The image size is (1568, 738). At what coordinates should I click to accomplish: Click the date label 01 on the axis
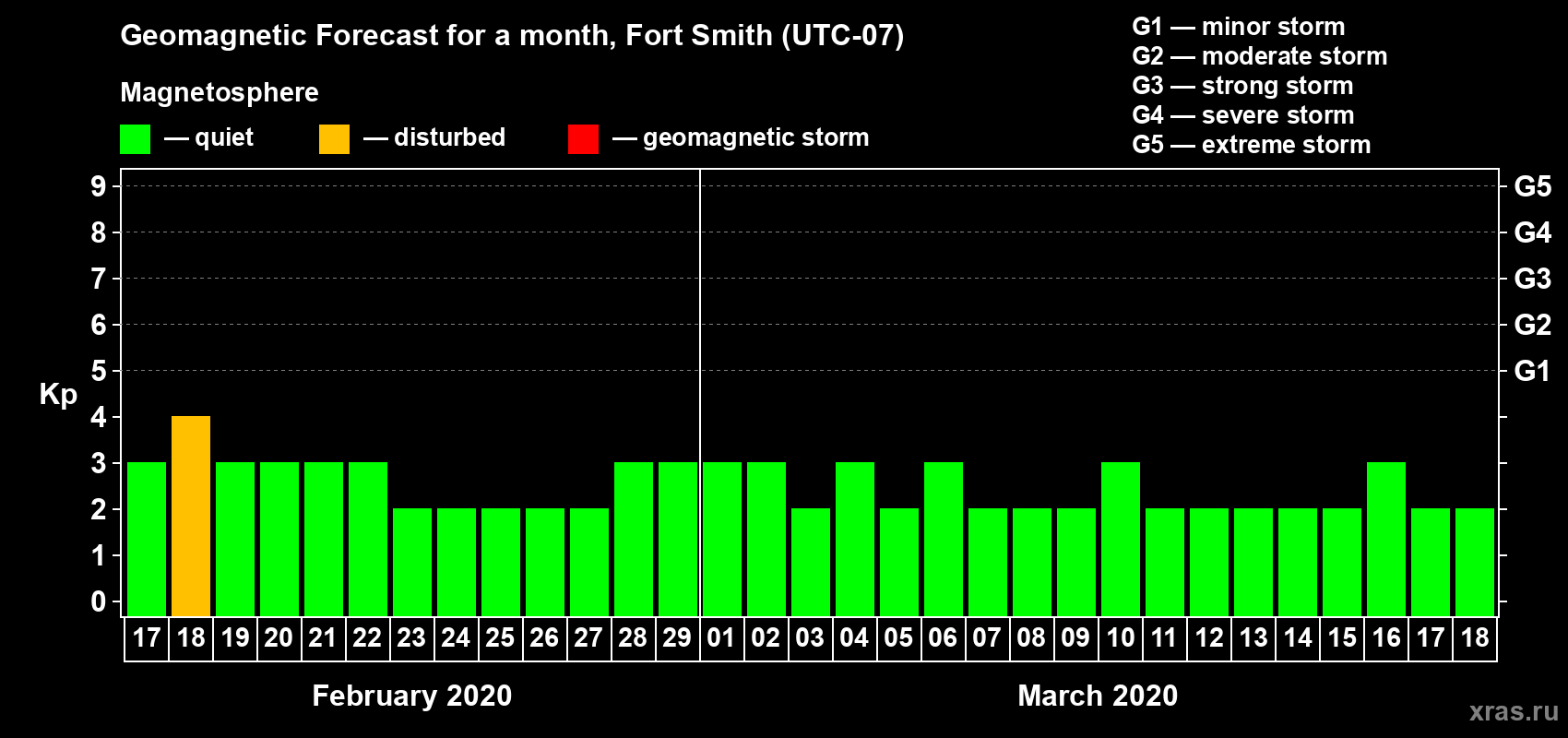tap(721, 637)
